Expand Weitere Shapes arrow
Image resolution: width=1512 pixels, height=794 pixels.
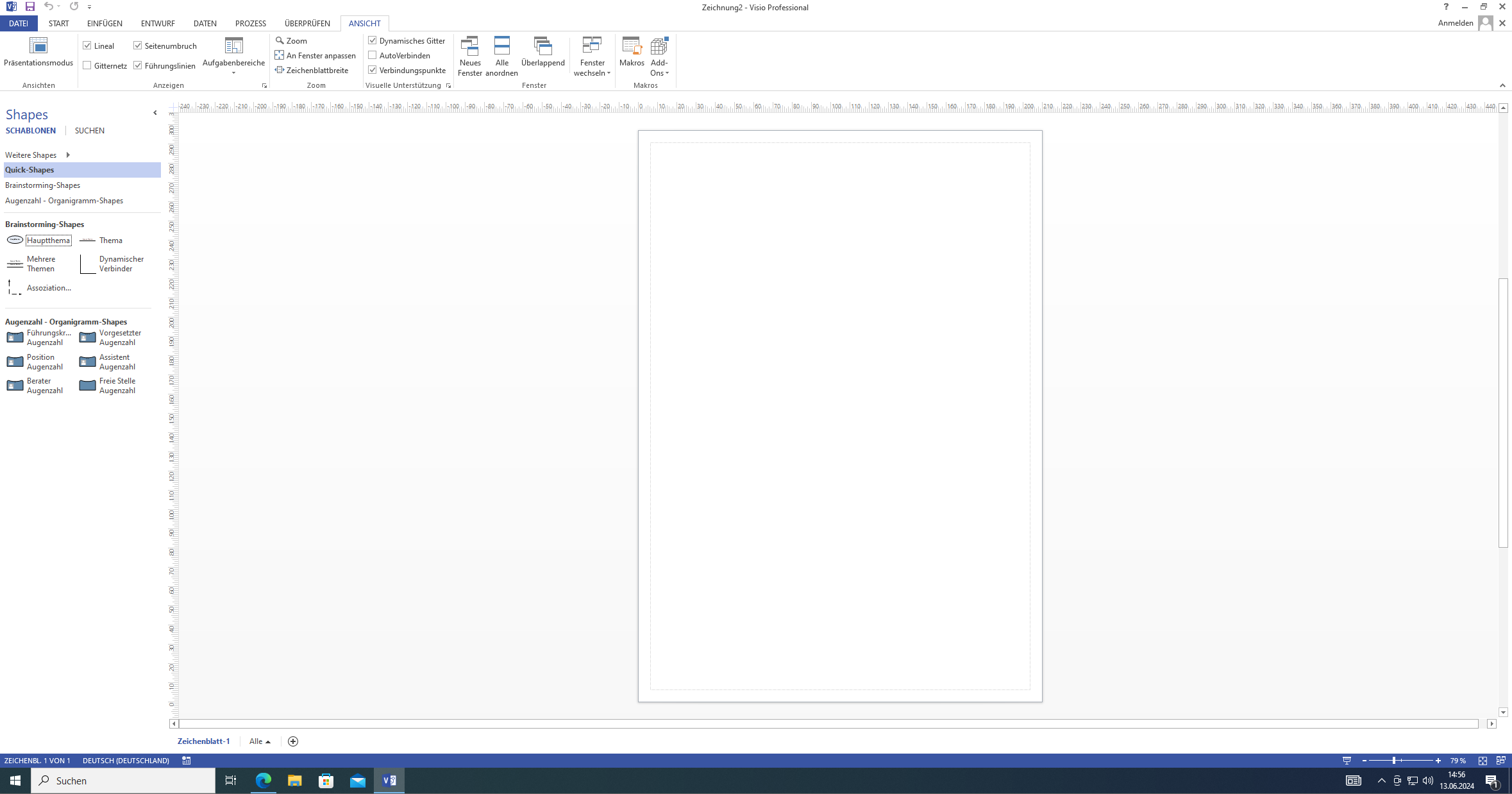point(68,155)
